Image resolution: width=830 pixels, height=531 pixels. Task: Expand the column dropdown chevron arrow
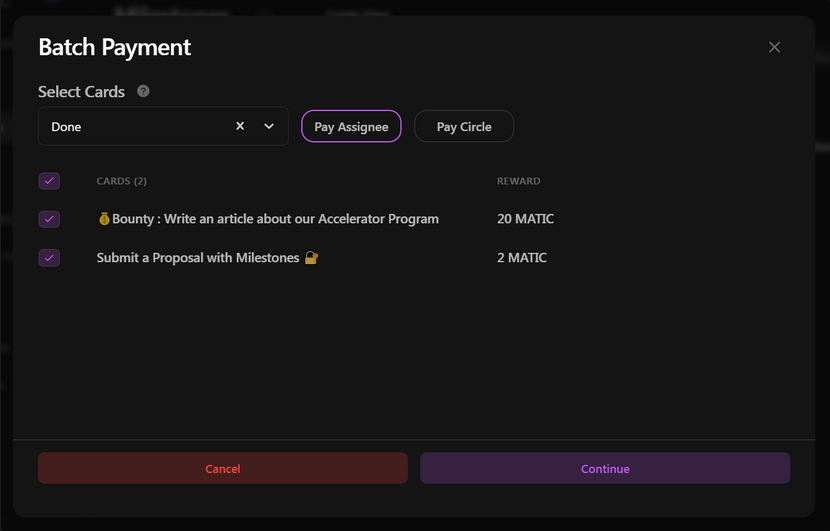(269, 126)
